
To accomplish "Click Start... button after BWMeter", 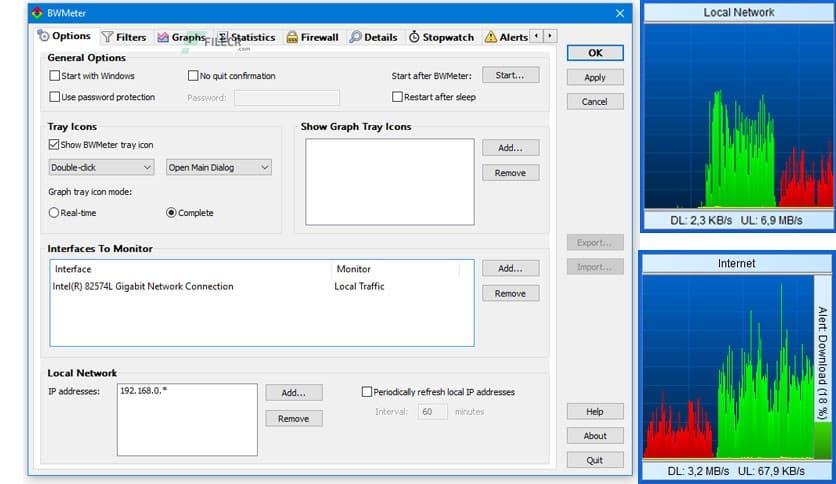I will [x=511, y=75].
